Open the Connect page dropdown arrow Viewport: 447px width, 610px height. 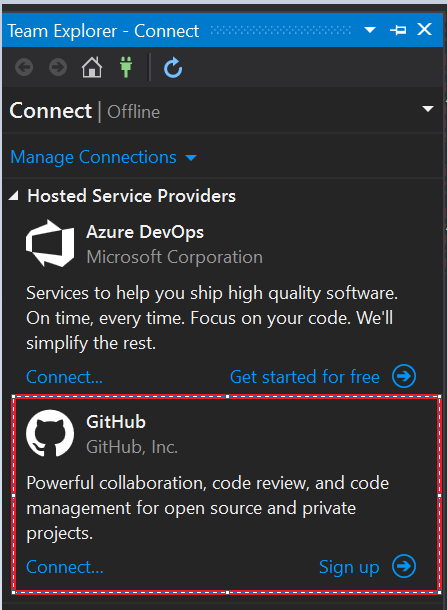428,109
